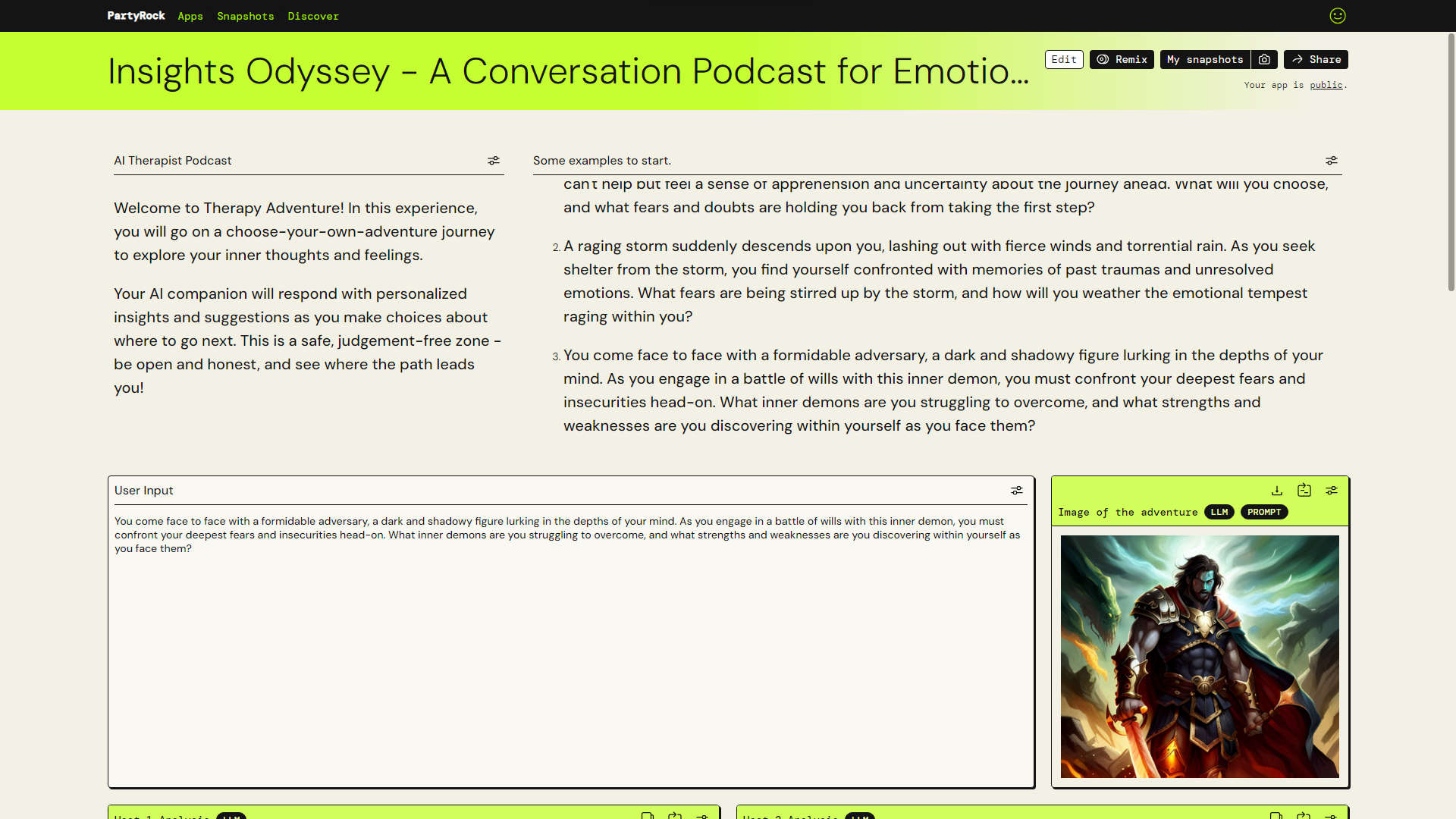
Task: Open the Apps menu
Action: tap(190, 16)
